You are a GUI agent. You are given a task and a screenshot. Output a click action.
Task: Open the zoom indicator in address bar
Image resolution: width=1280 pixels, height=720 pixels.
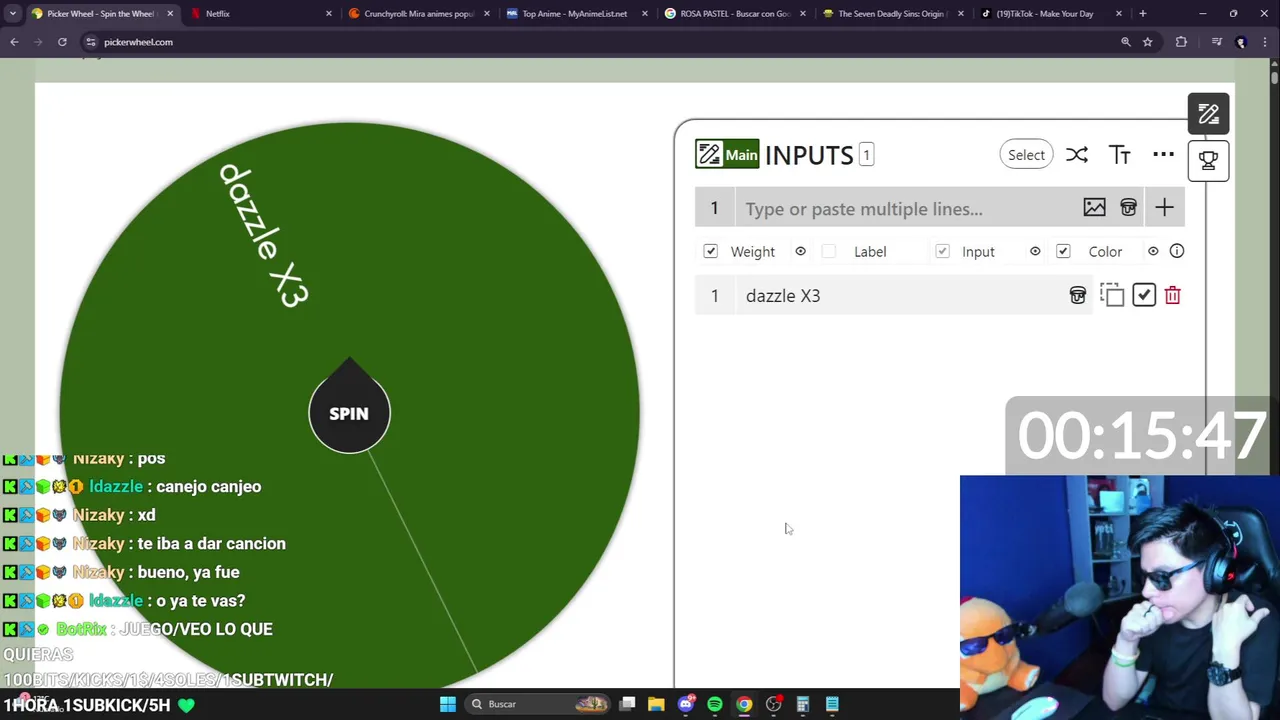point(1125,42)
